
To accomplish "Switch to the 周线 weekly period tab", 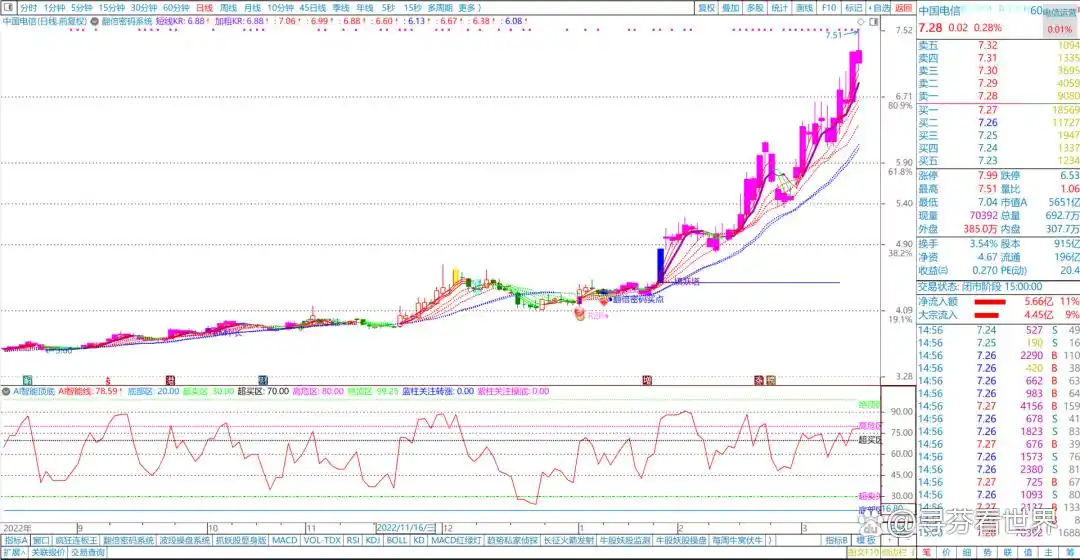I will coord(228,7).
